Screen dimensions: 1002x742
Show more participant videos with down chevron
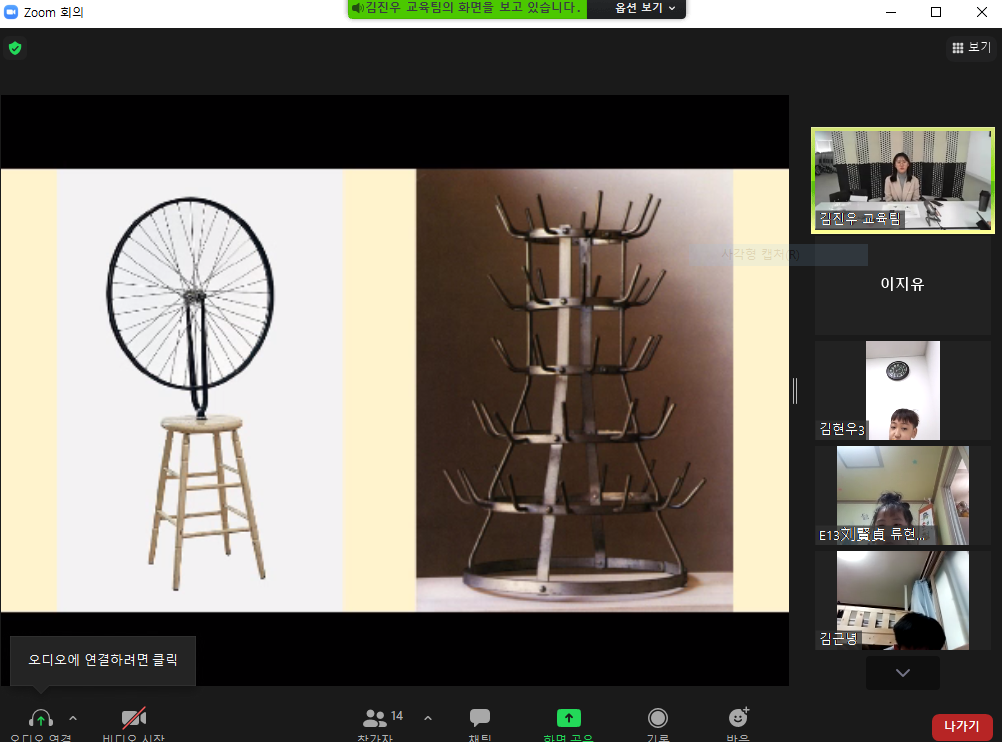(x=902, y=672)
